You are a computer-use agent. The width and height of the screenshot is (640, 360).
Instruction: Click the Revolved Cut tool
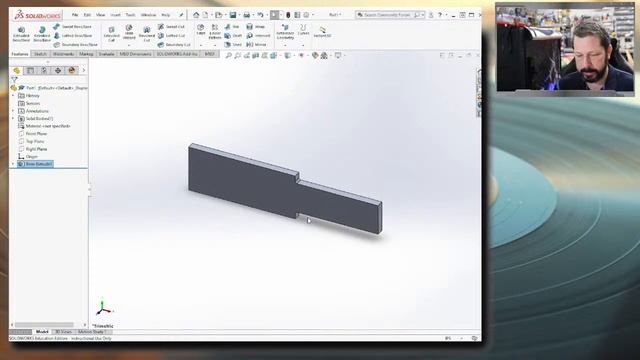(147, 34)
